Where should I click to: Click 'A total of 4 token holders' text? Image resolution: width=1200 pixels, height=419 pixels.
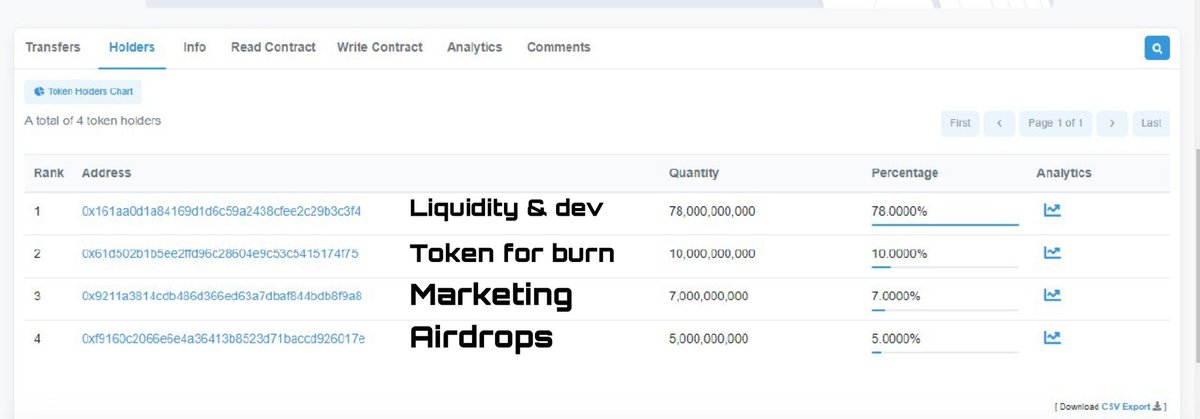[93, 120]
